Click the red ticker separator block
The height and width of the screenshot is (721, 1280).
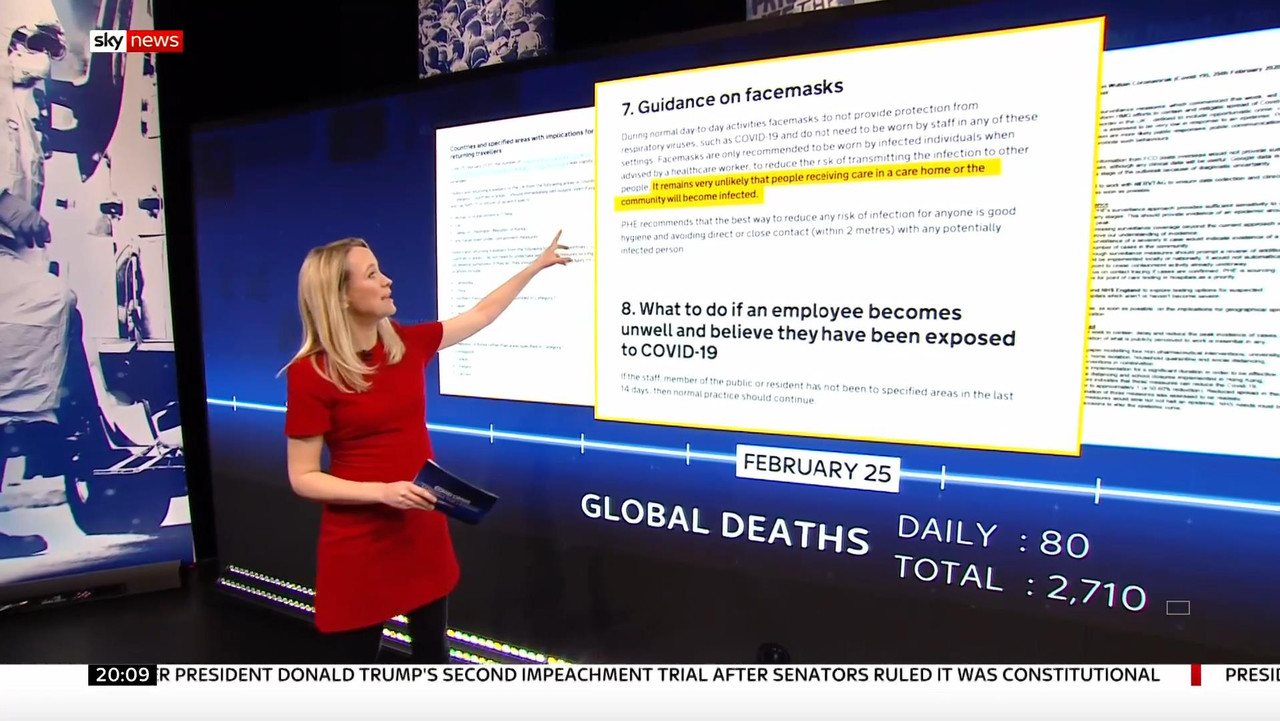(x=1195, y=675)
